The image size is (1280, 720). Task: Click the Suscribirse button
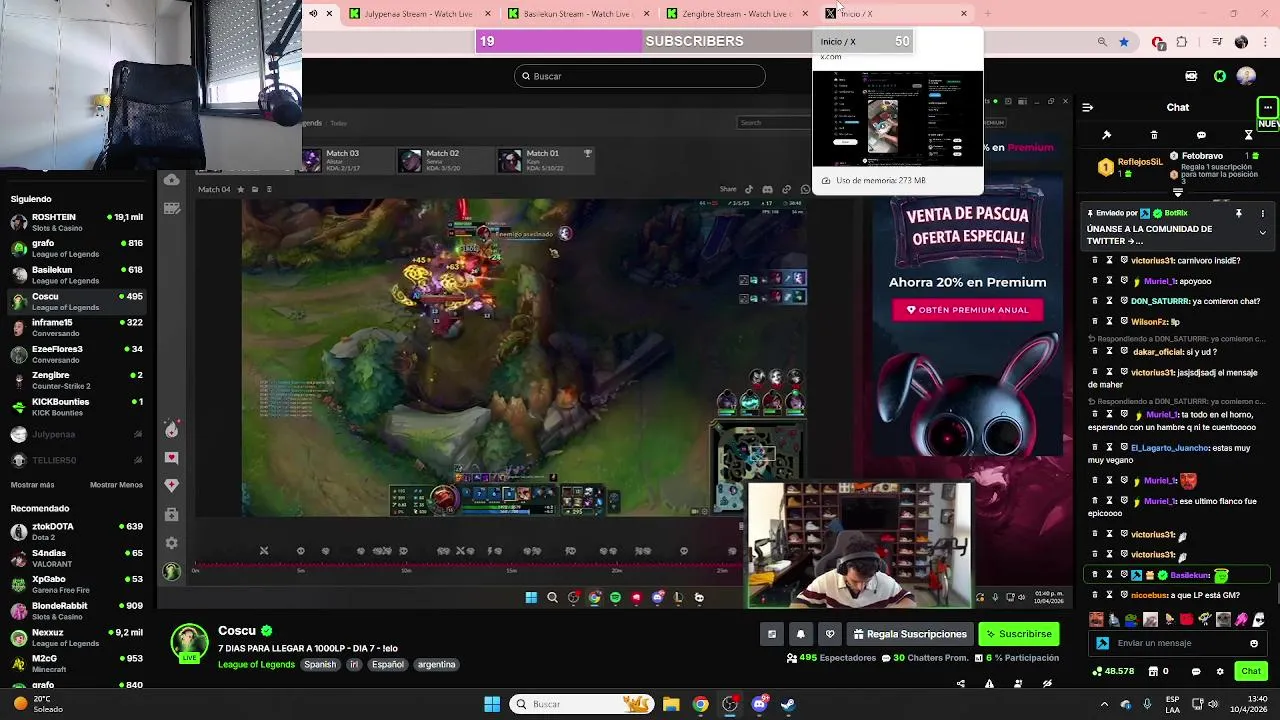click(x=1018, y=634)
